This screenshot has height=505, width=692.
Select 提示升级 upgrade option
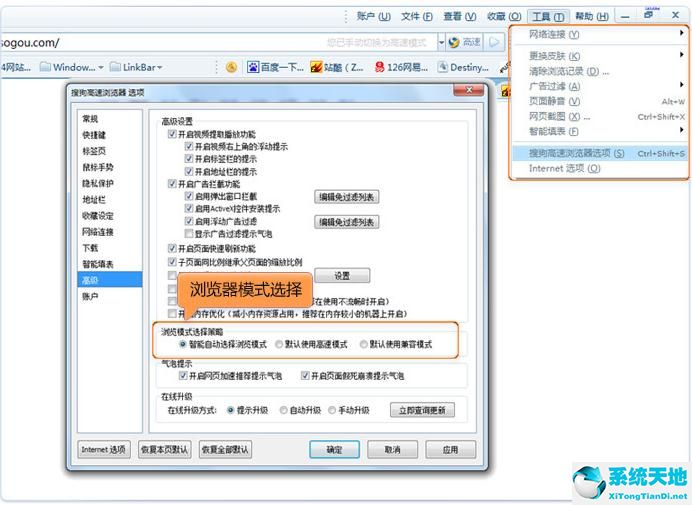pyautogui.click(x=230, y=410)
